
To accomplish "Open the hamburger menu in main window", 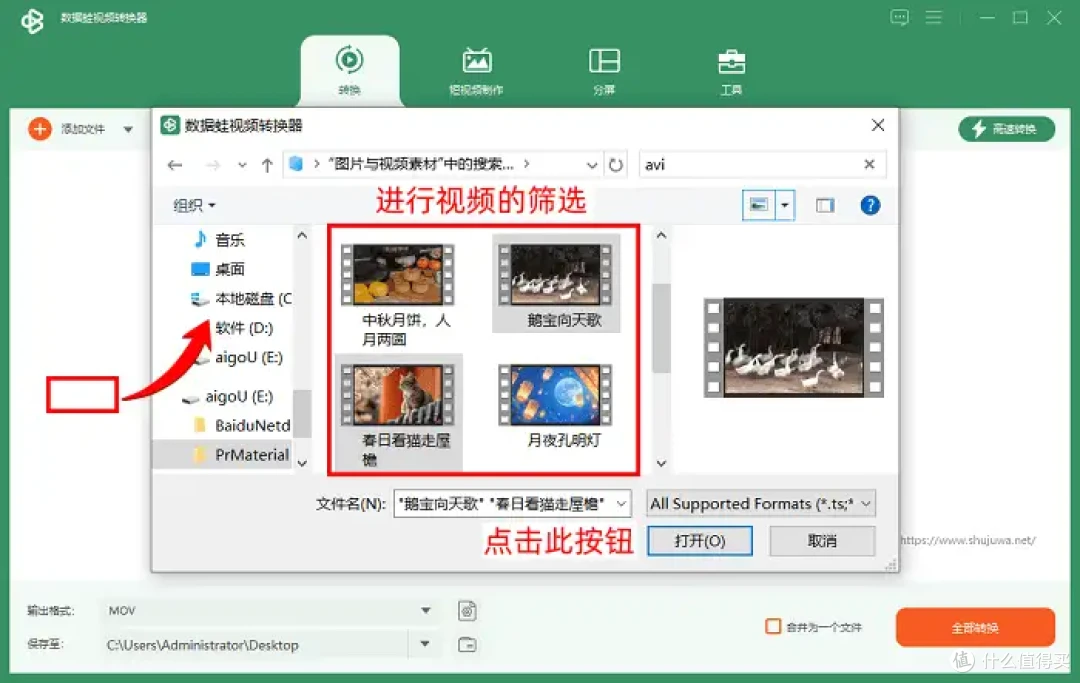I will (933, 17).
